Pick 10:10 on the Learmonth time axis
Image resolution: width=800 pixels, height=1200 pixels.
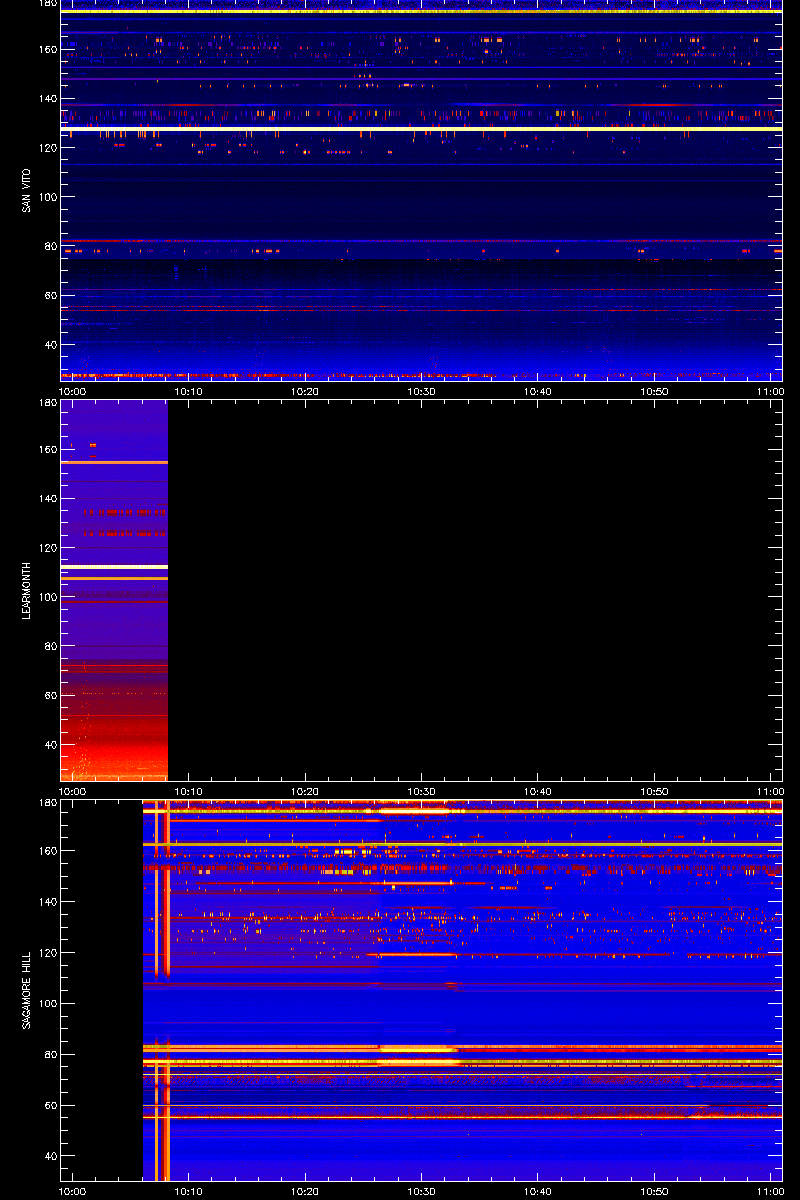(x=190, y=791)
